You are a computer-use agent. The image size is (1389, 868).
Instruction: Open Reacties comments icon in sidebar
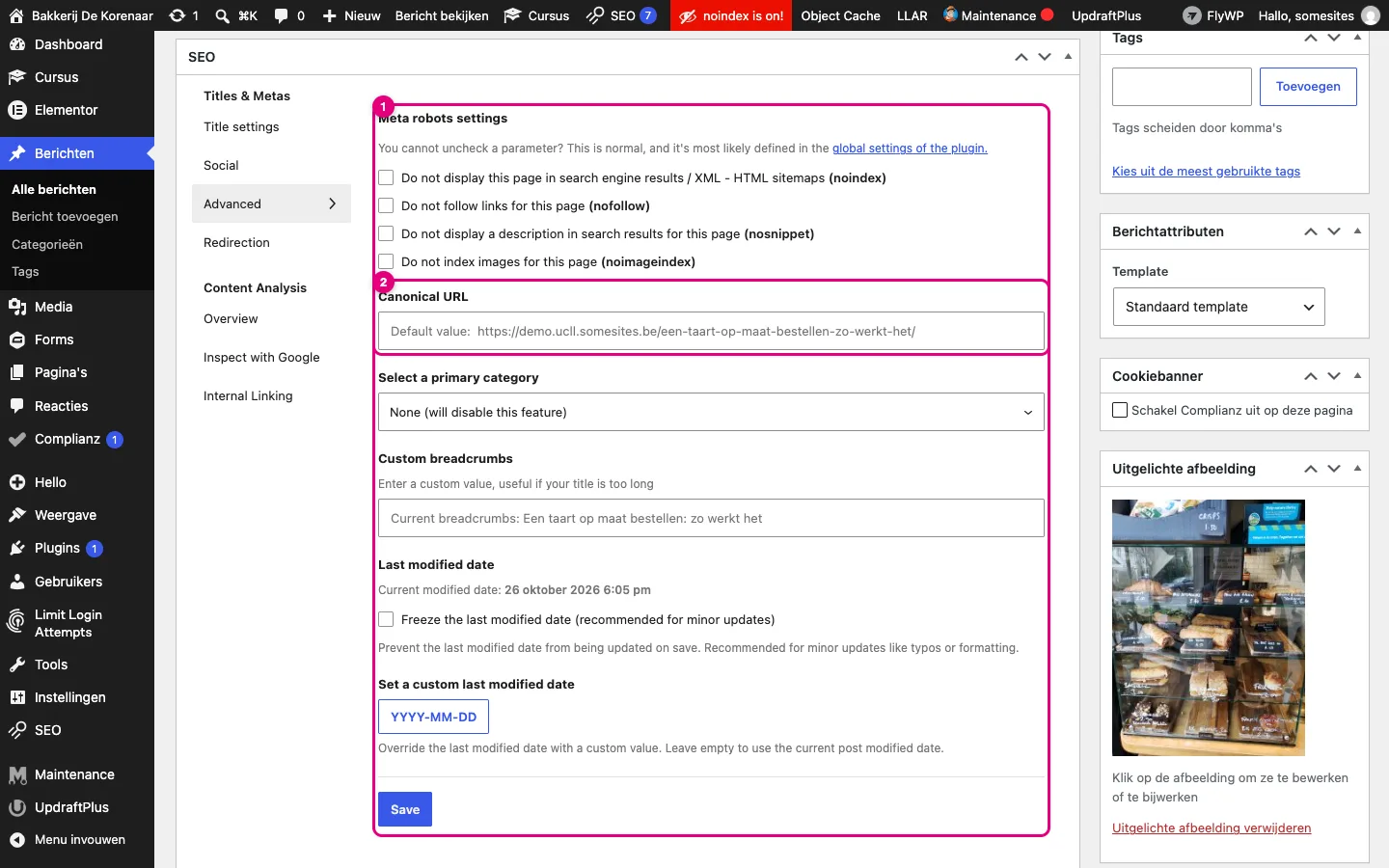click(x=16, y=406)
